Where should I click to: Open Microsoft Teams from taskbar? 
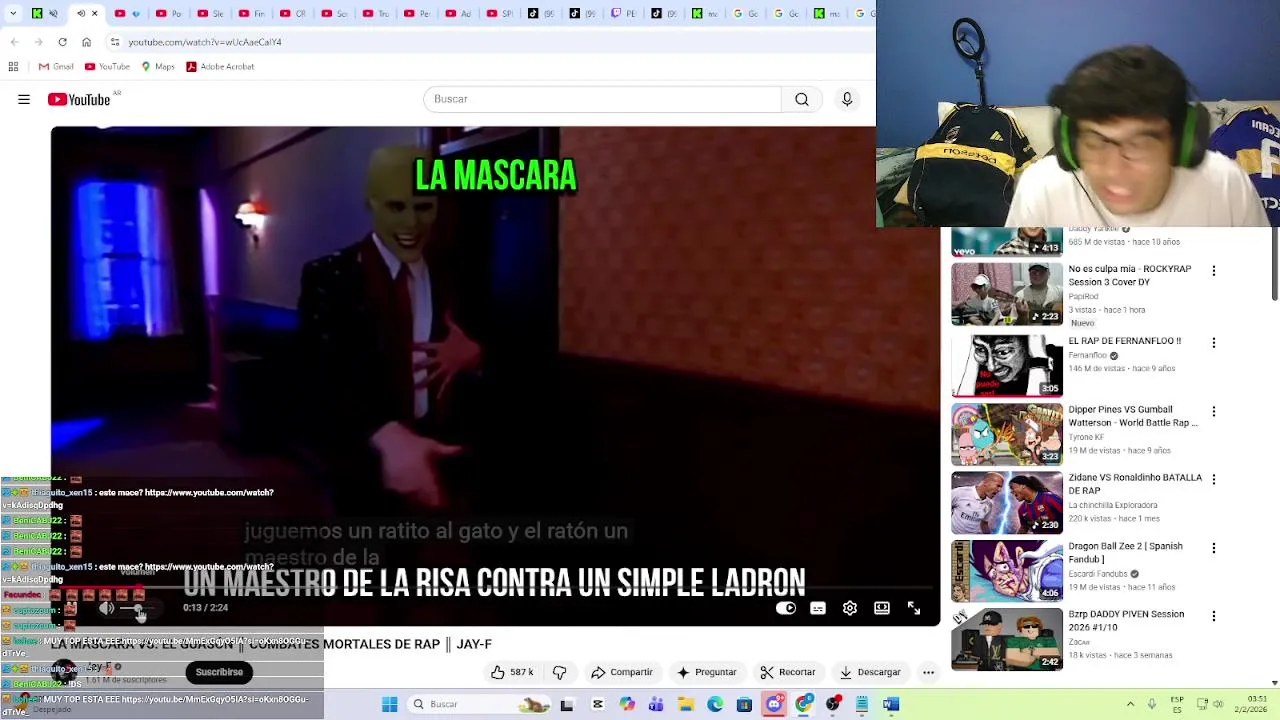tap(655, 704)
